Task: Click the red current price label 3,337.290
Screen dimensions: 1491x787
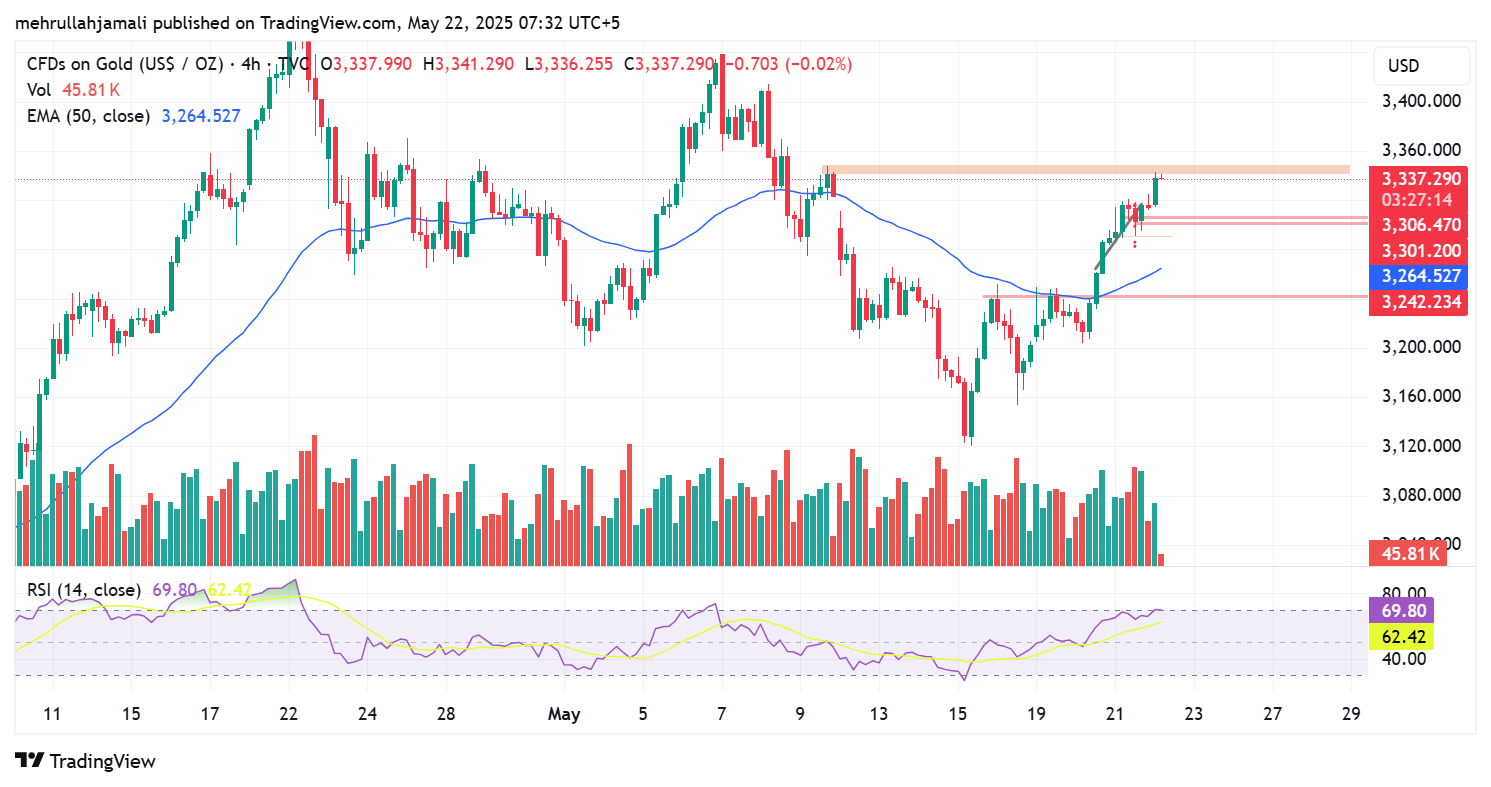Action: pos(1420,179)
